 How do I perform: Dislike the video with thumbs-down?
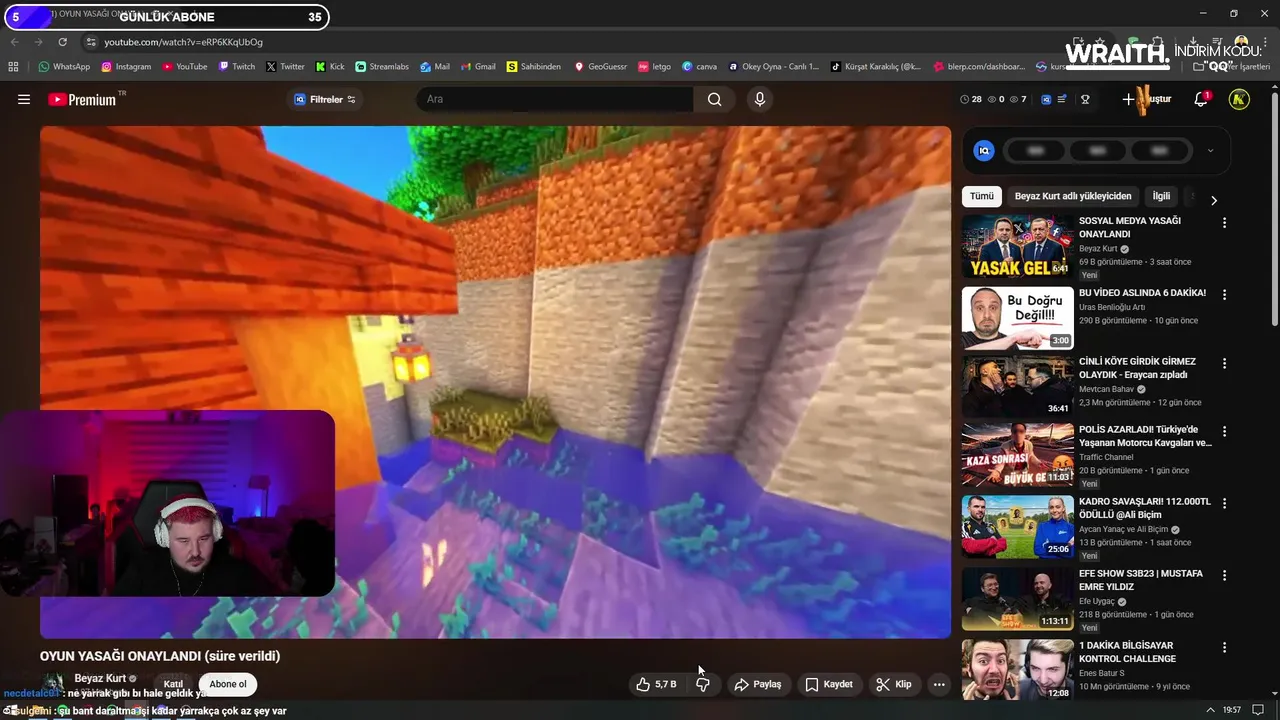coord(703,684)
